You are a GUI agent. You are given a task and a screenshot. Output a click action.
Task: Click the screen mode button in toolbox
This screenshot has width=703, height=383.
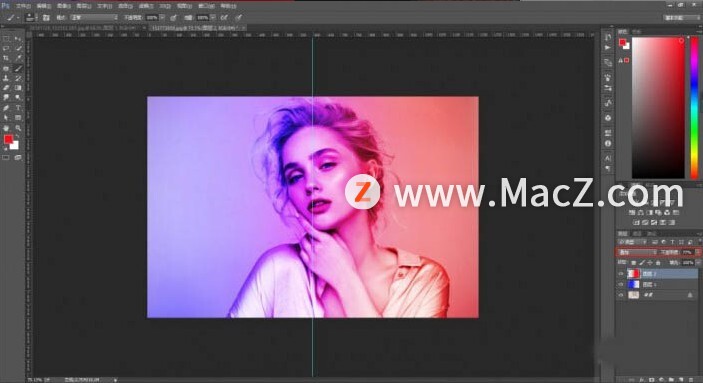(18, 157)
